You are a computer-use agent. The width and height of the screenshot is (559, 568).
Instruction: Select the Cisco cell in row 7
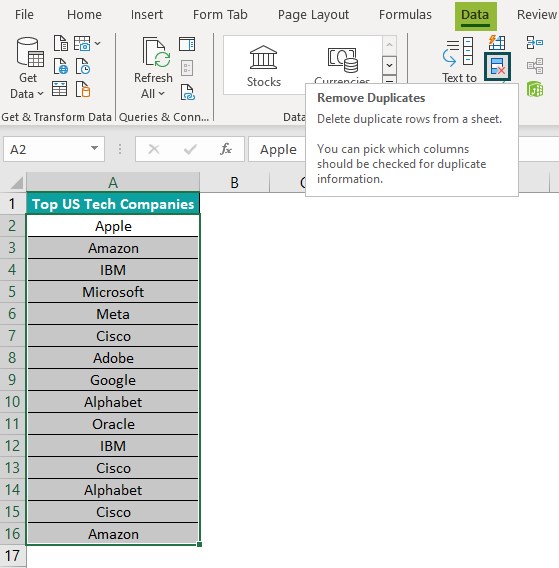(x=113, y=336)
